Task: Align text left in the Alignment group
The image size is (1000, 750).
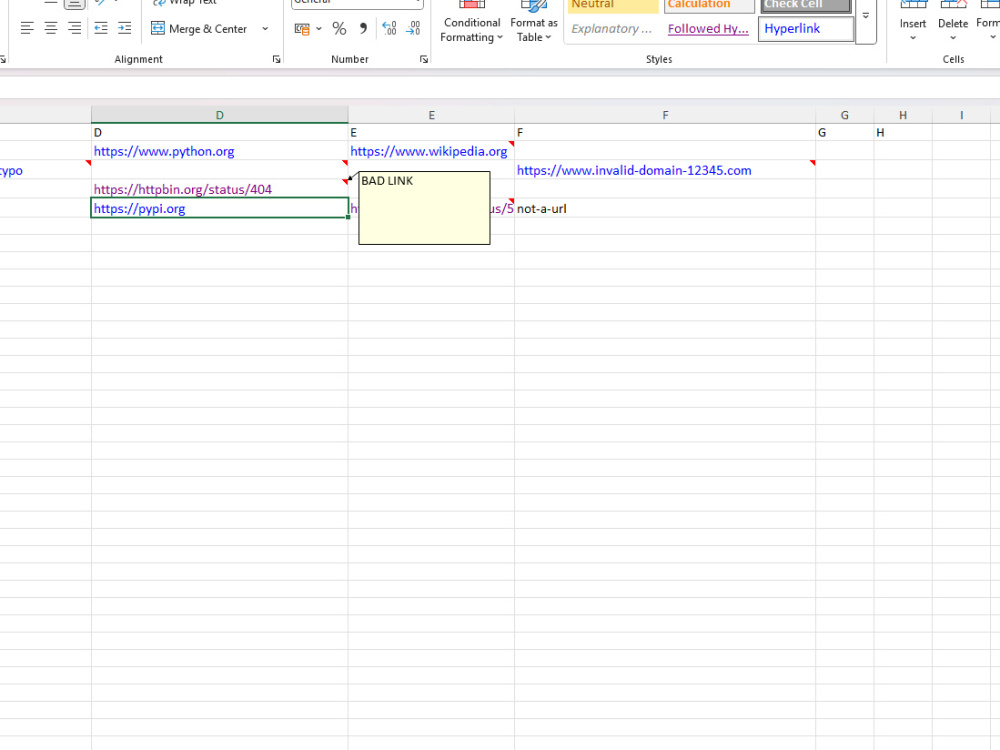Action: [x=27, y=29]
